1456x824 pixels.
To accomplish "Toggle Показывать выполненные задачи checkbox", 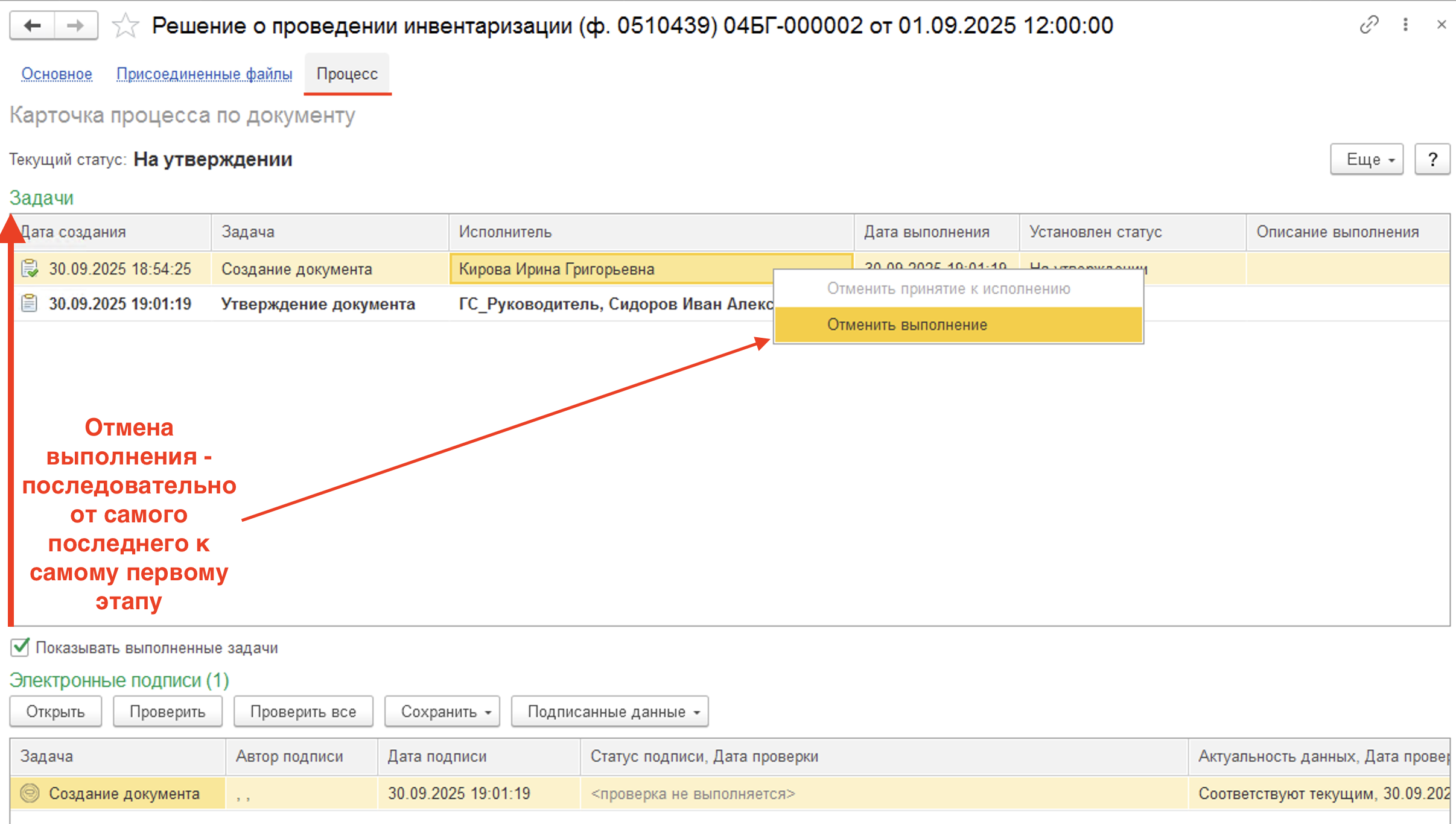I will point(20,647).
